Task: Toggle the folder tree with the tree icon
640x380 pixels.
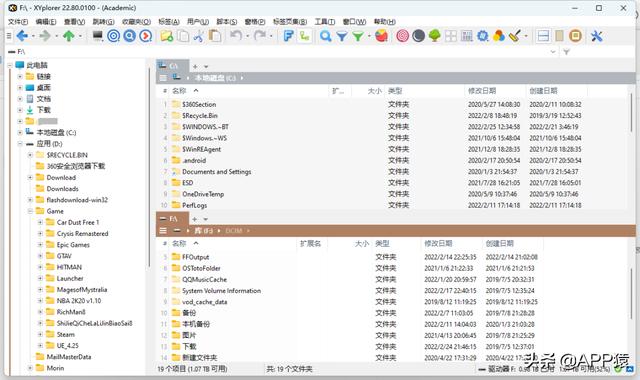Action: [x=435, y=36]
